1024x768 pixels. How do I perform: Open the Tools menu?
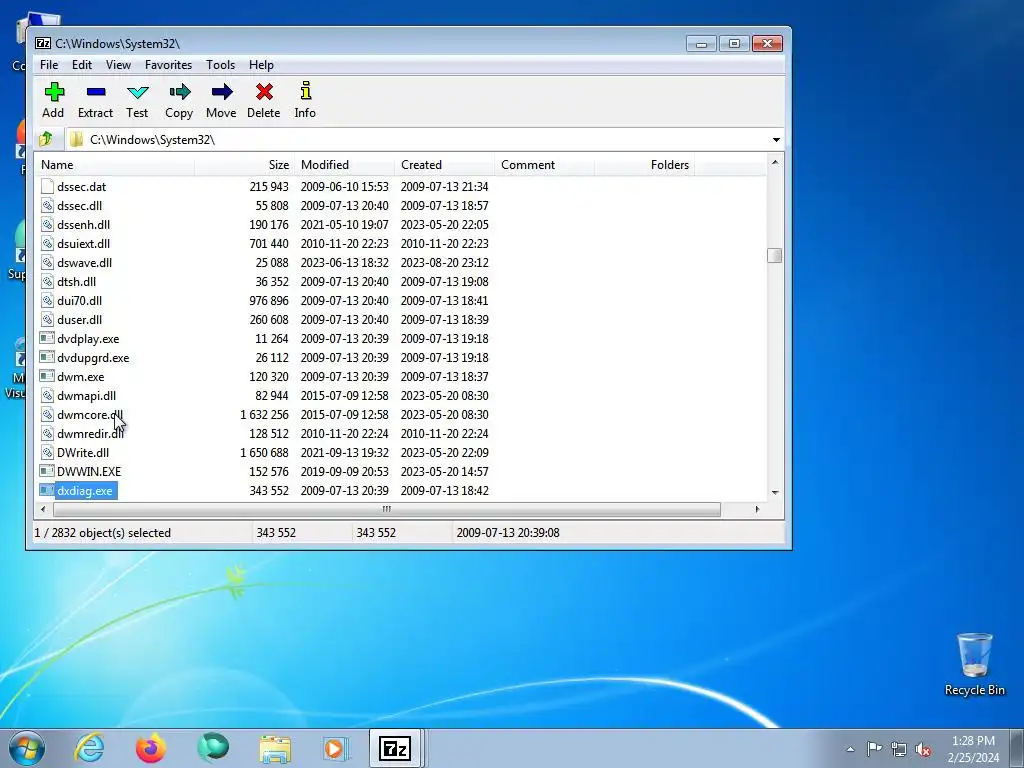coord(220,65)
